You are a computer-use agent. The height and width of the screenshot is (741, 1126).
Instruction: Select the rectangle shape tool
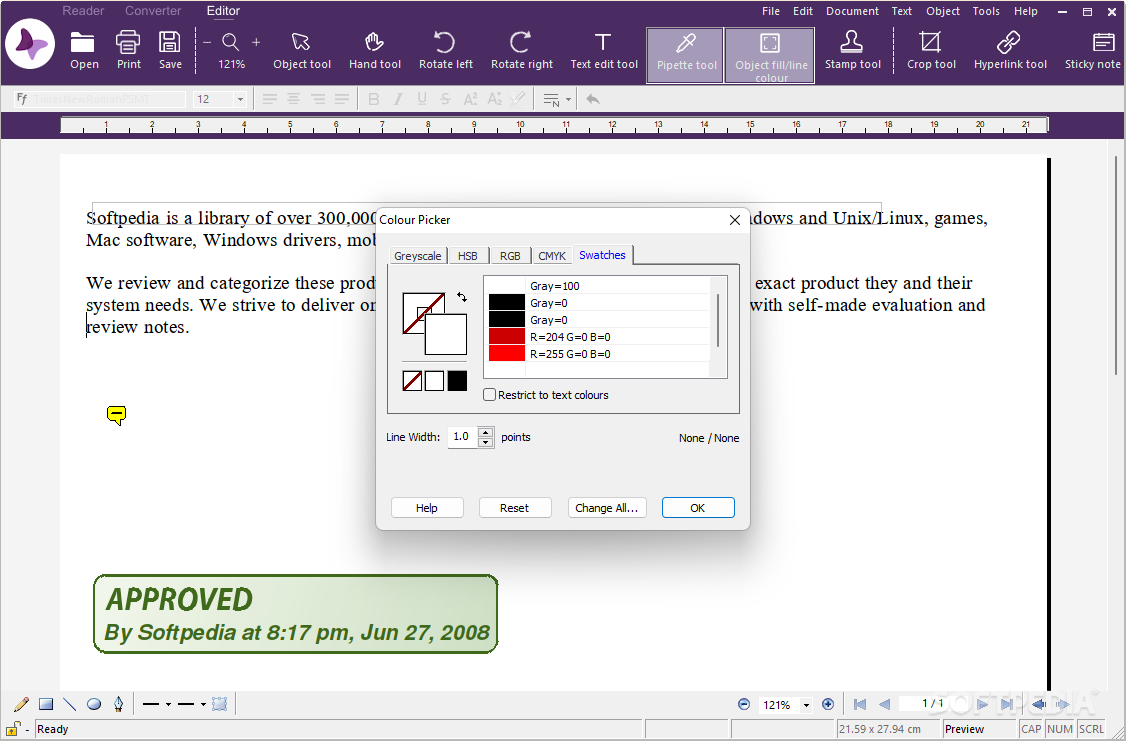(x=46, y=704)
